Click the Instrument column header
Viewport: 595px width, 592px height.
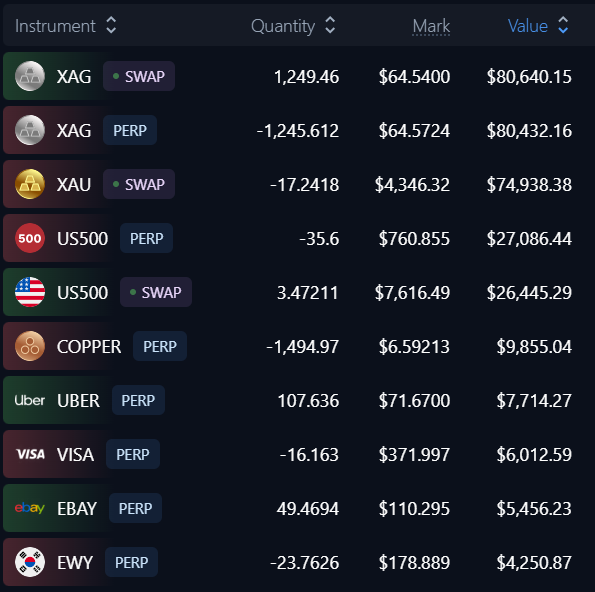click(55, 26)
